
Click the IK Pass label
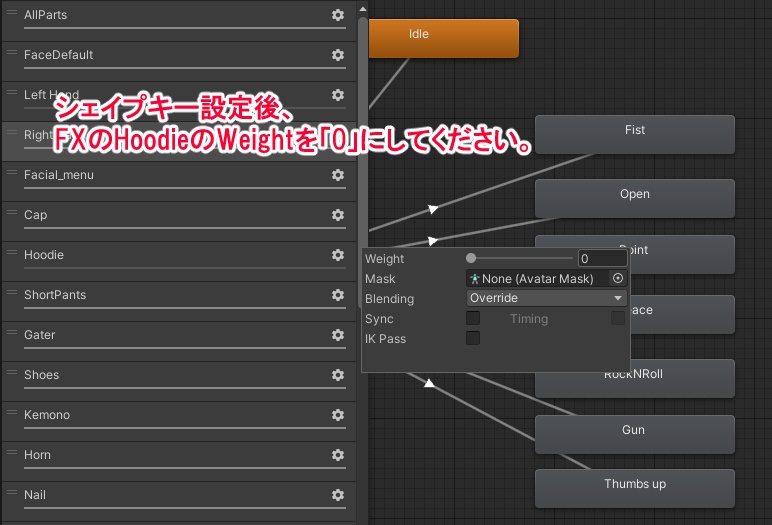click(386, 339)
